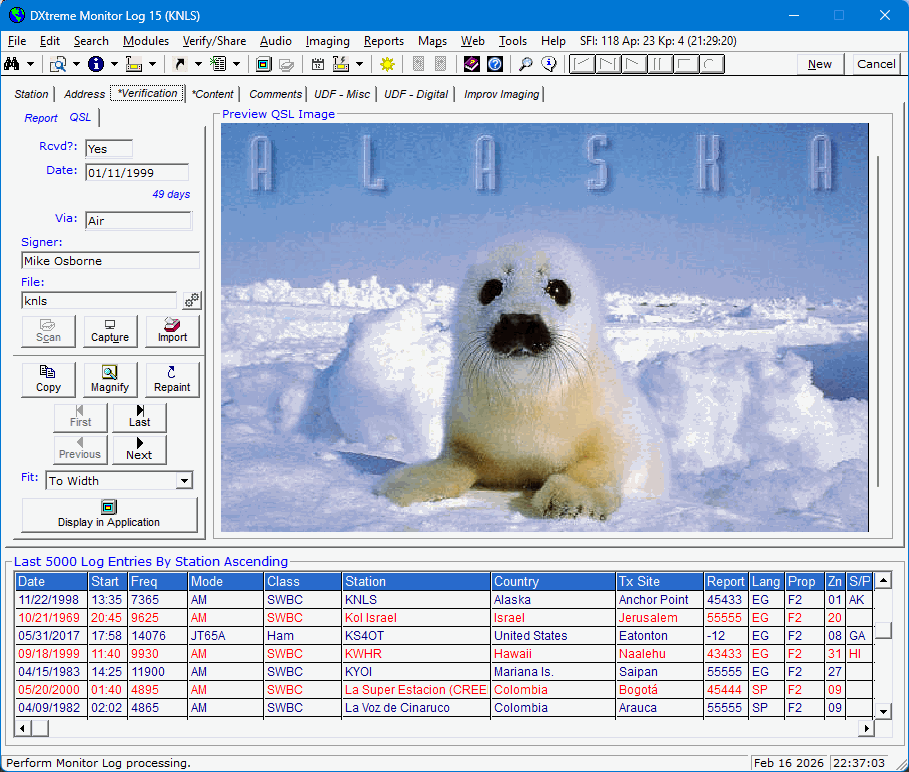Click the Display in Application button
Screen dimensions: 909x772
click(x=109, y=514)
